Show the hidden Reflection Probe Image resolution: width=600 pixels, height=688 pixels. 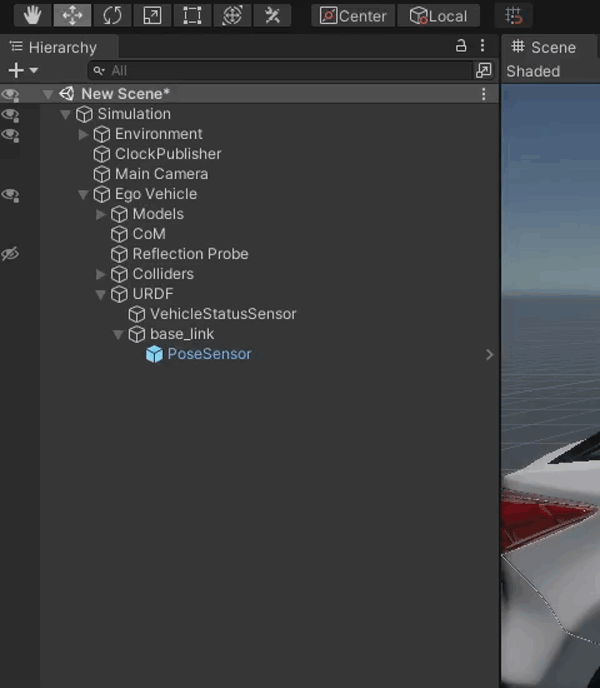click(10, 254)
